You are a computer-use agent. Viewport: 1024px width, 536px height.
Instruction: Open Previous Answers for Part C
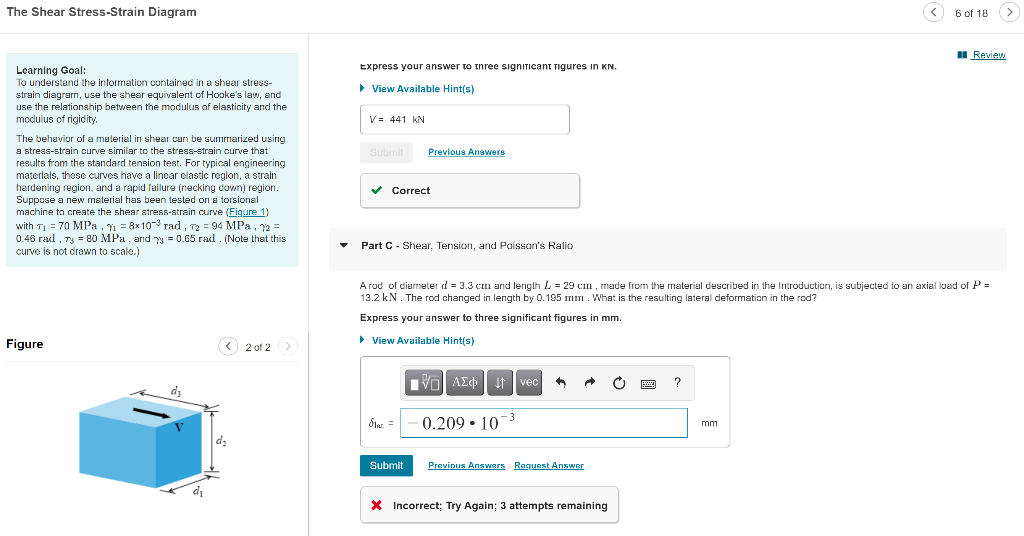(x=467, y=465)
